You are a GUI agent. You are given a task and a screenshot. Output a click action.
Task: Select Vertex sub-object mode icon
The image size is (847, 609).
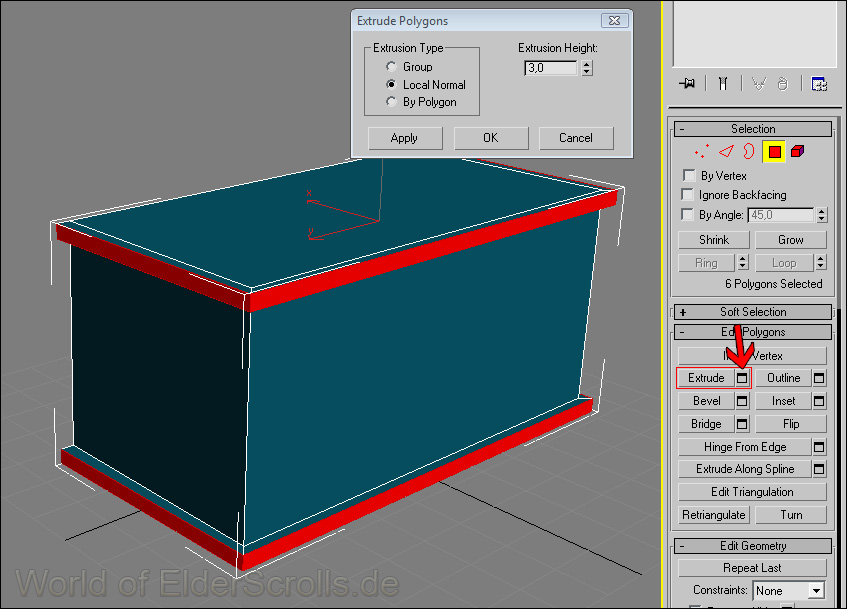click(x=702, y=152)
